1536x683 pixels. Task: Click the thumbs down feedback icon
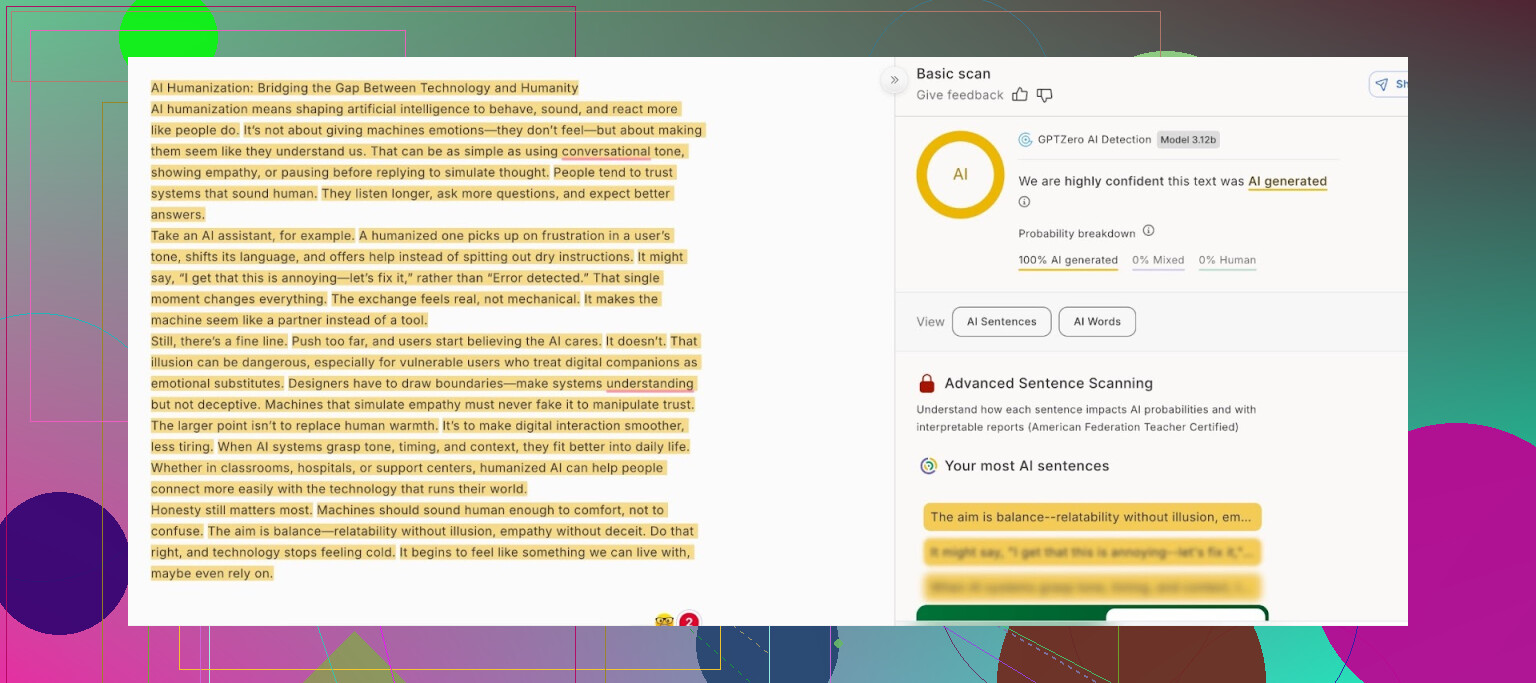[1044, 95]
